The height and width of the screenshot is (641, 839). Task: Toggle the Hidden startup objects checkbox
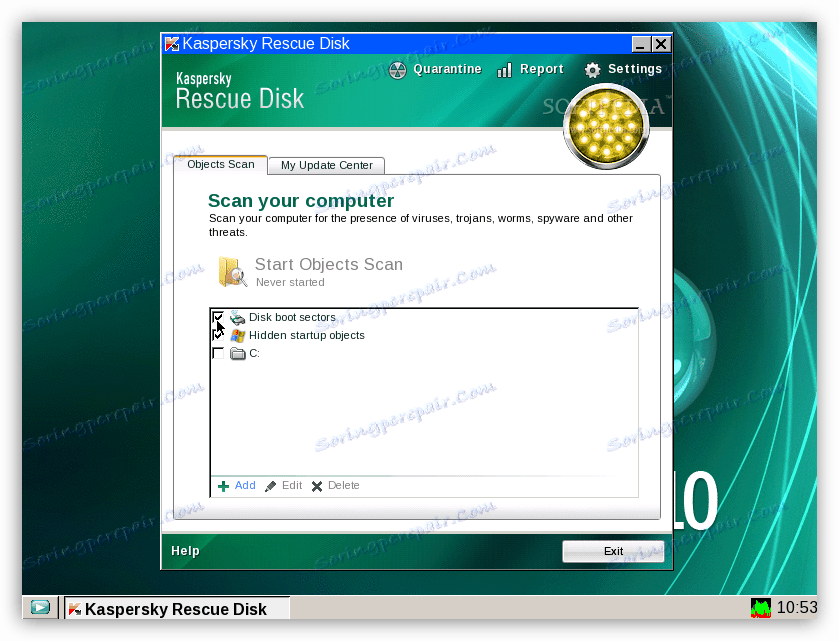pos(218,335)
